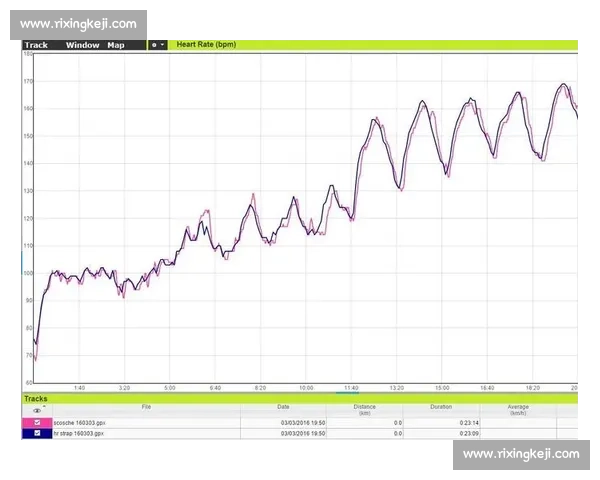The height and width of the screenshot is (480, 600).
Task: Click the 10:00 time axis label
Action: [306, 388]
